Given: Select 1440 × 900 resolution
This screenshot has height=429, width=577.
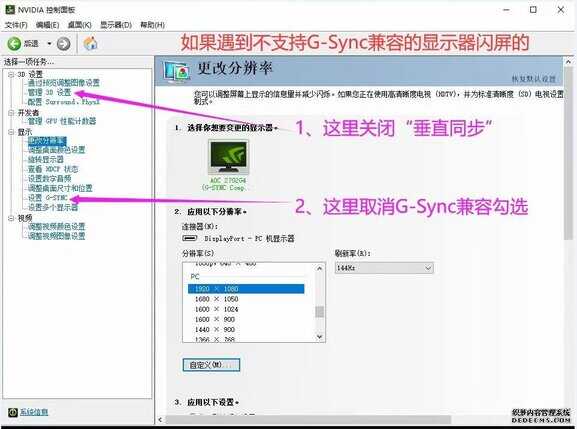Looking at the screenshot, I should (x=246, y=329).
